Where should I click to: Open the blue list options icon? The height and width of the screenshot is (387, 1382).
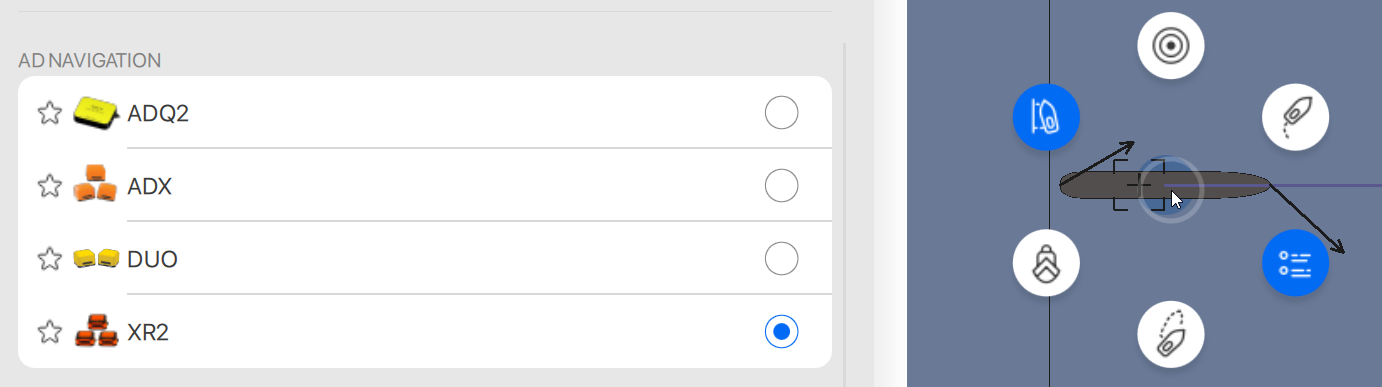click(1295, 264)
